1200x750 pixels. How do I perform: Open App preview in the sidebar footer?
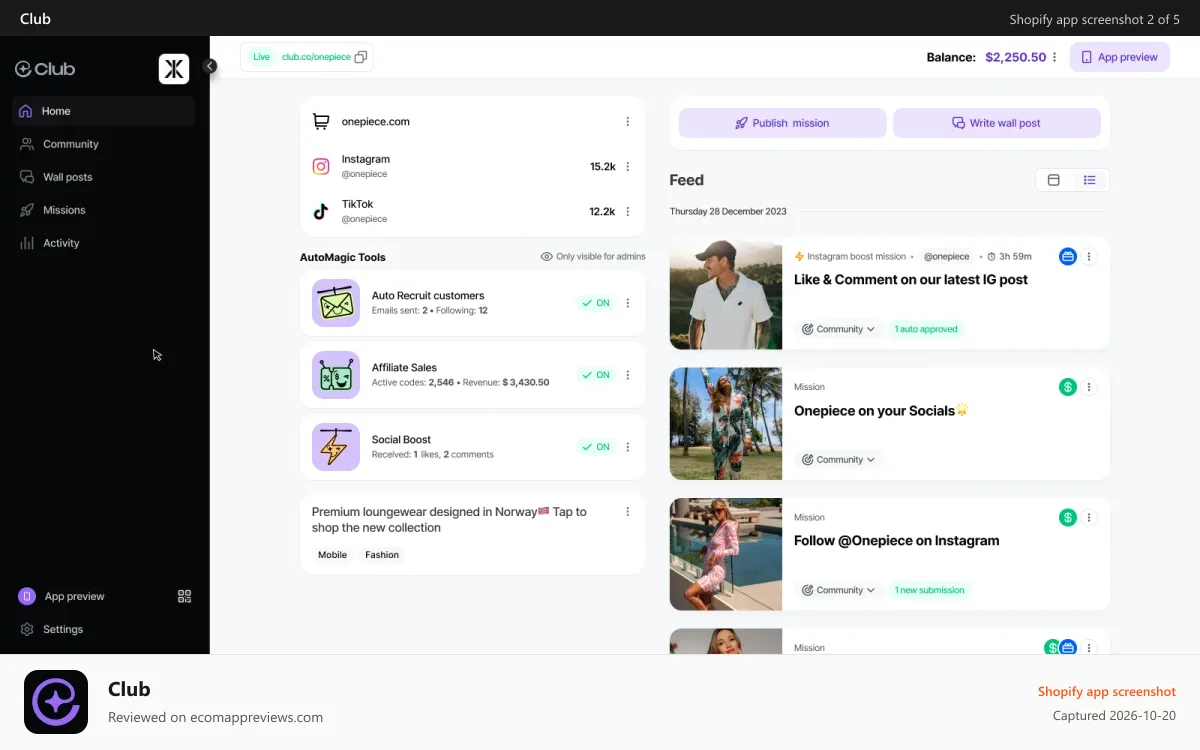(62, 596)
